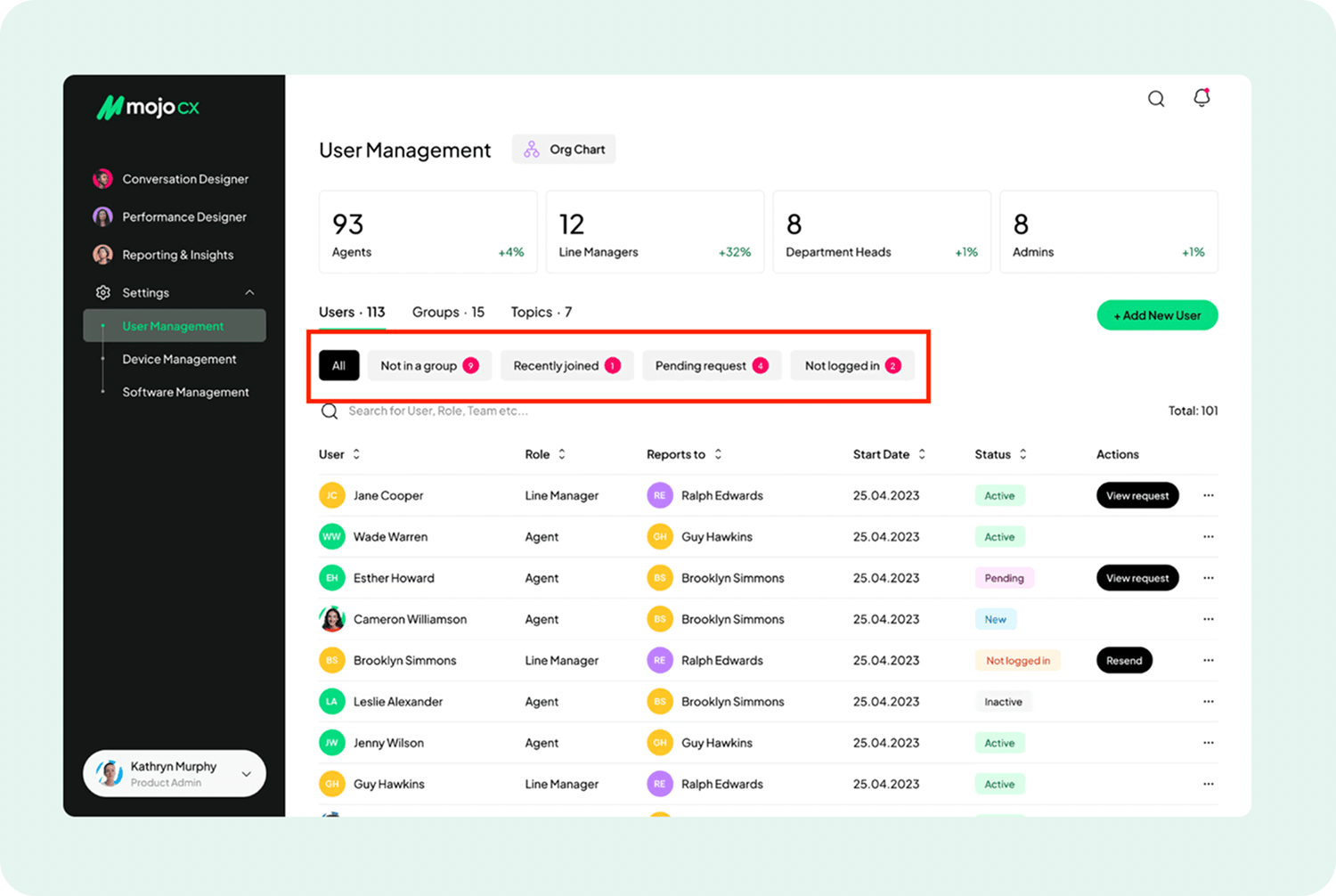Click Jenny Wilson's JW avatar
The image size is (1336, 896).
coord(332,743)
